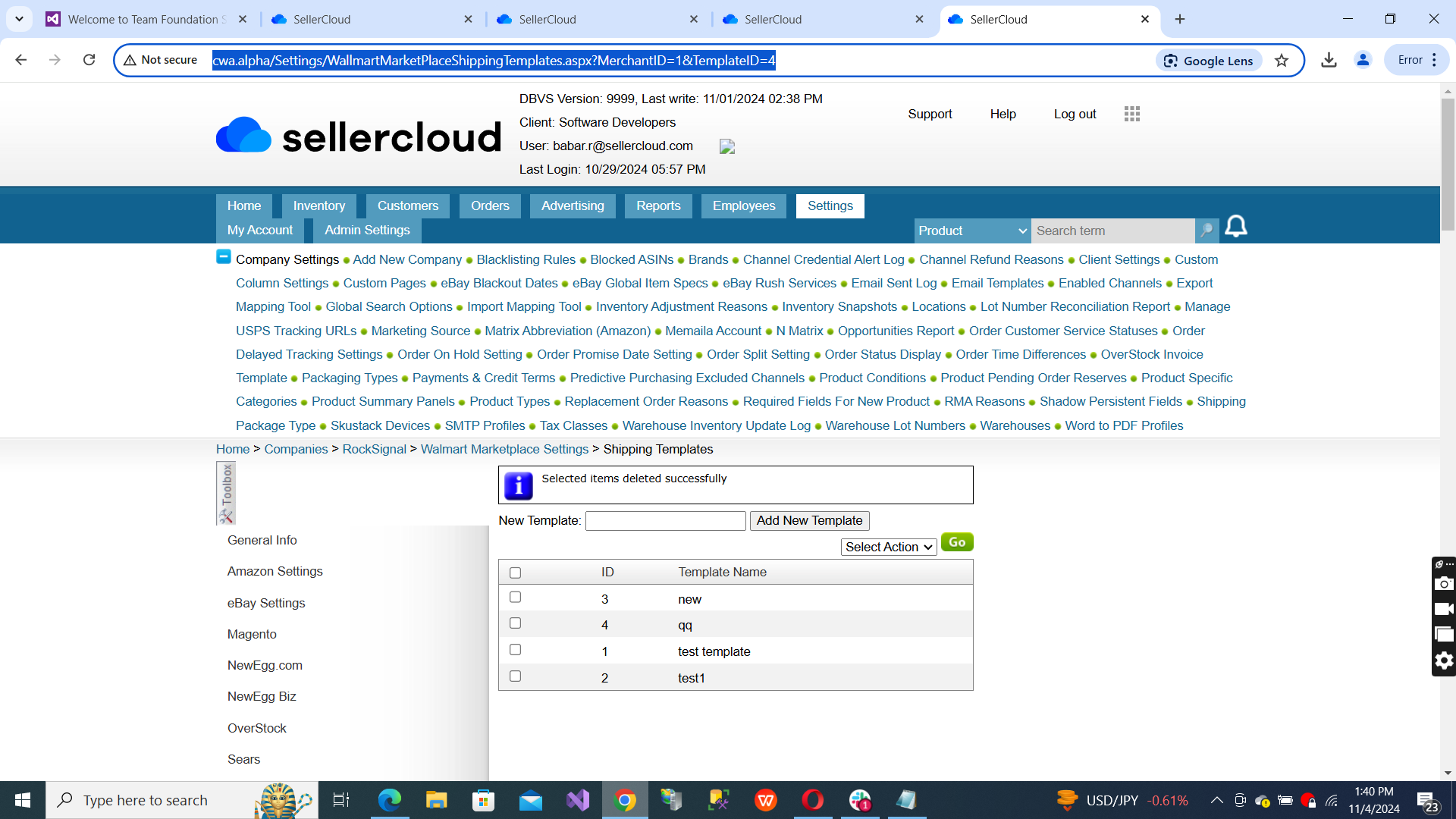Click the search magnifier icon button
The width and height of the screenshot is (1456, 819).
coord(1206,231)
